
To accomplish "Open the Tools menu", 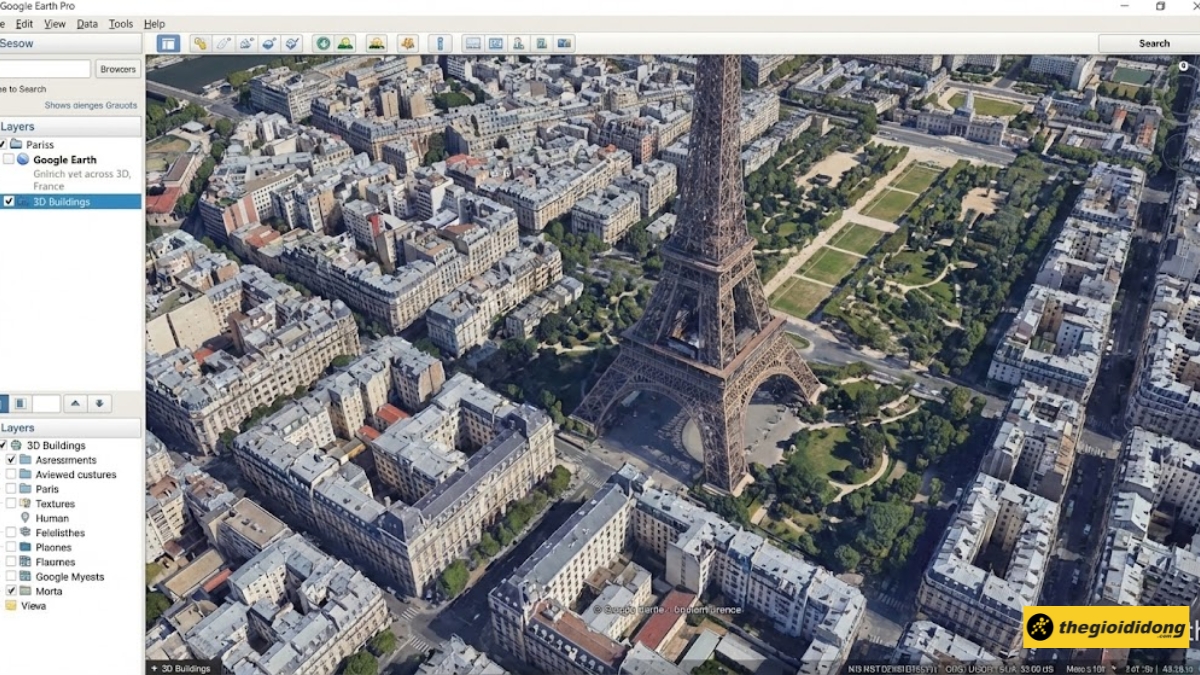I will [120, 23].
